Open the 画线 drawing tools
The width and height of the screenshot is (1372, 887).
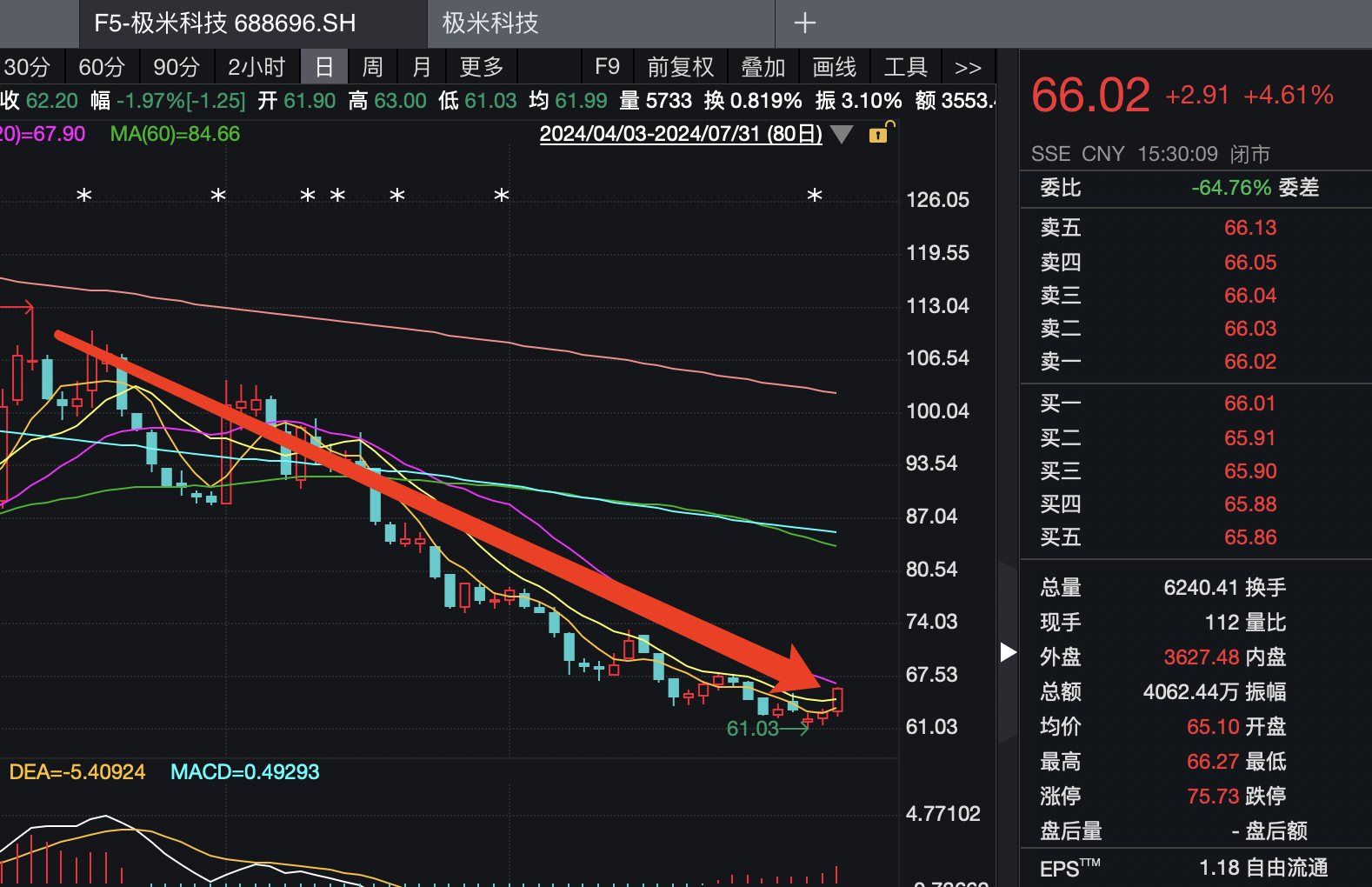click(835, 67)
